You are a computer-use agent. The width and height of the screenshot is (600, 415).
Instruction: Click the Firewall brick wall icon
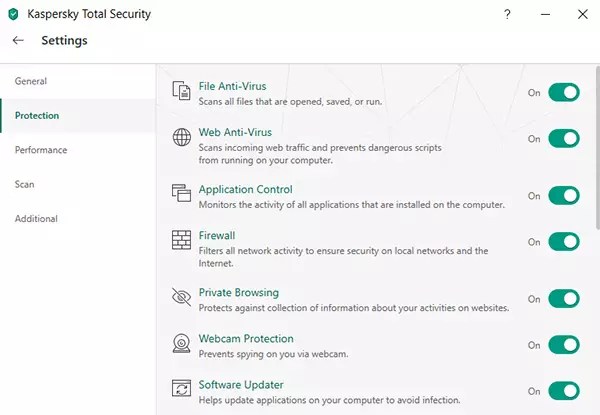(x=182, y=241)
